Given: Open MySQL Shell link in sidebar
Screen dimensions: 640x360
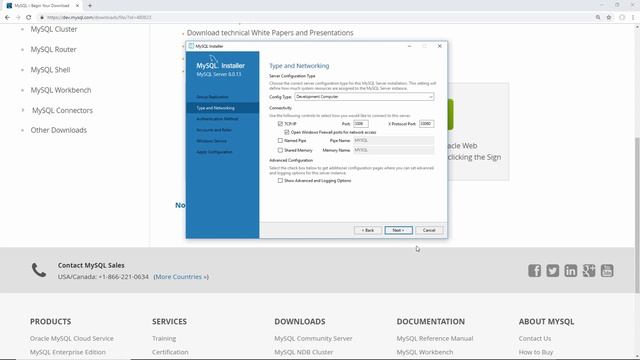Looking at the screenshot, I should click(50, 70).
